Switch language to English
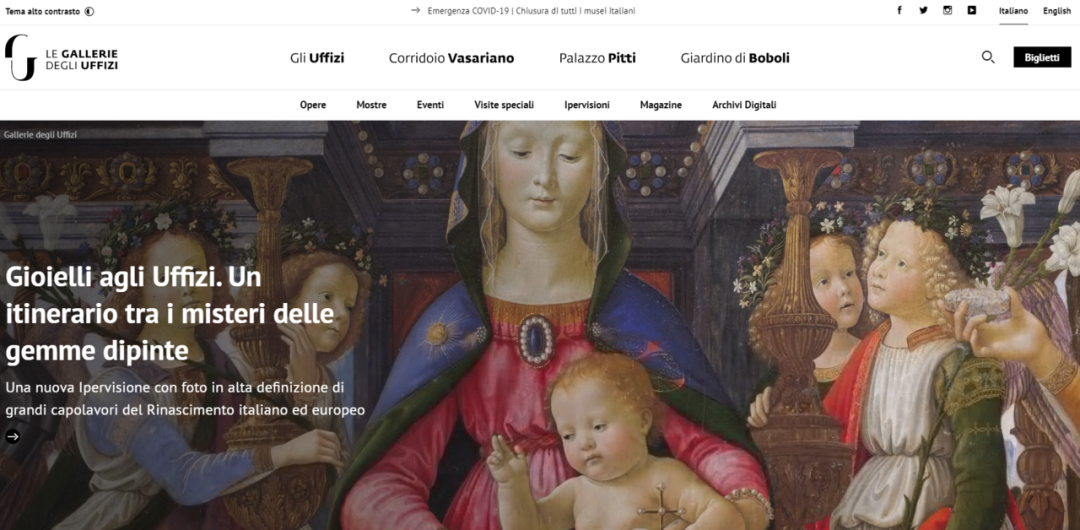The height and width of the screenshot is (530, 1080). [1057, 11]
